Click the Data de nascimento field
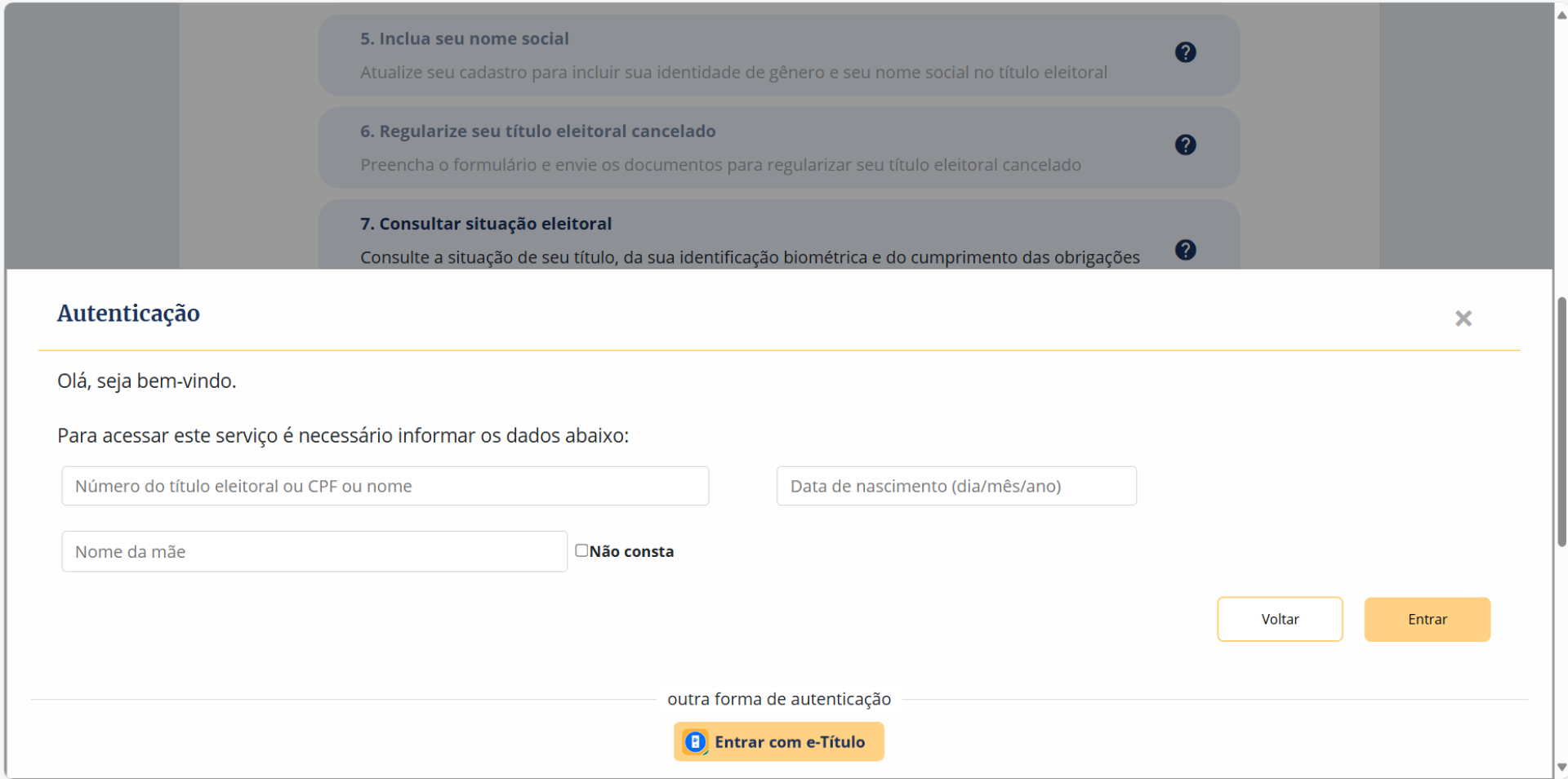Screen dimensions: 1568x779 pyautogui.click(x=955, y=486)
